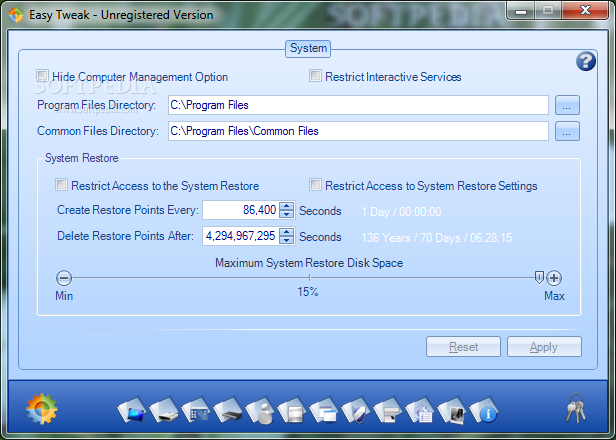Click the 'System Restore' group label
Screen dimensions: 616x440
click(x=82, y=158)
